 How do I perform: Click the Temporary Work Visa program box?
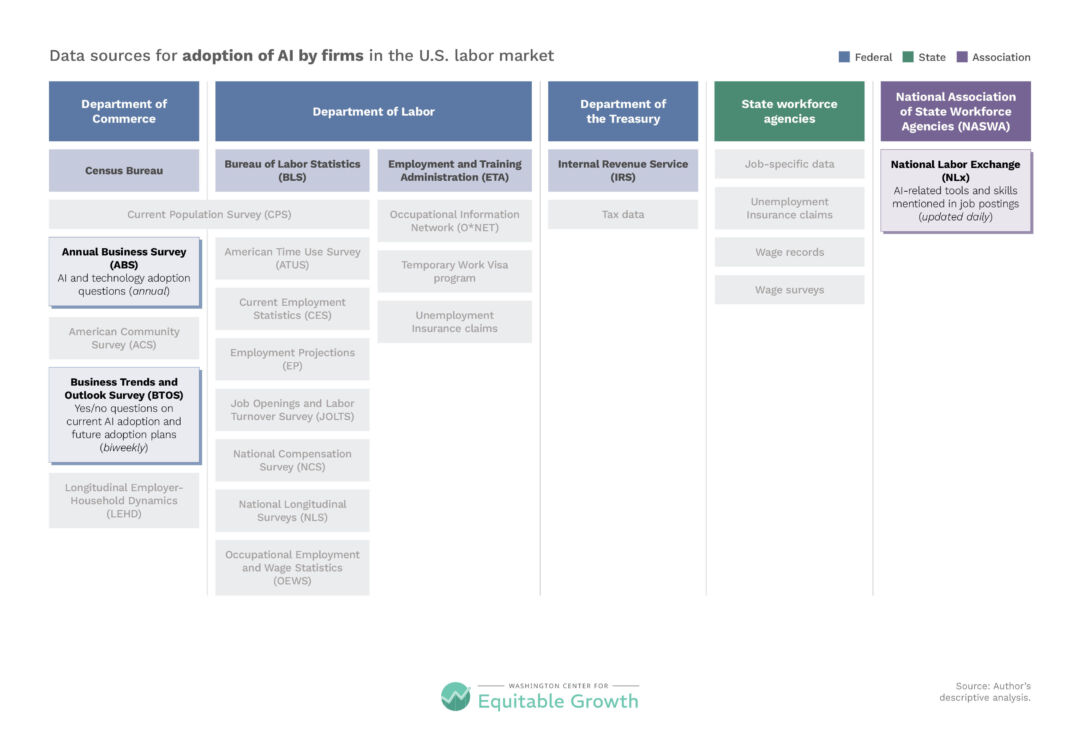click(x=455, y=271)
